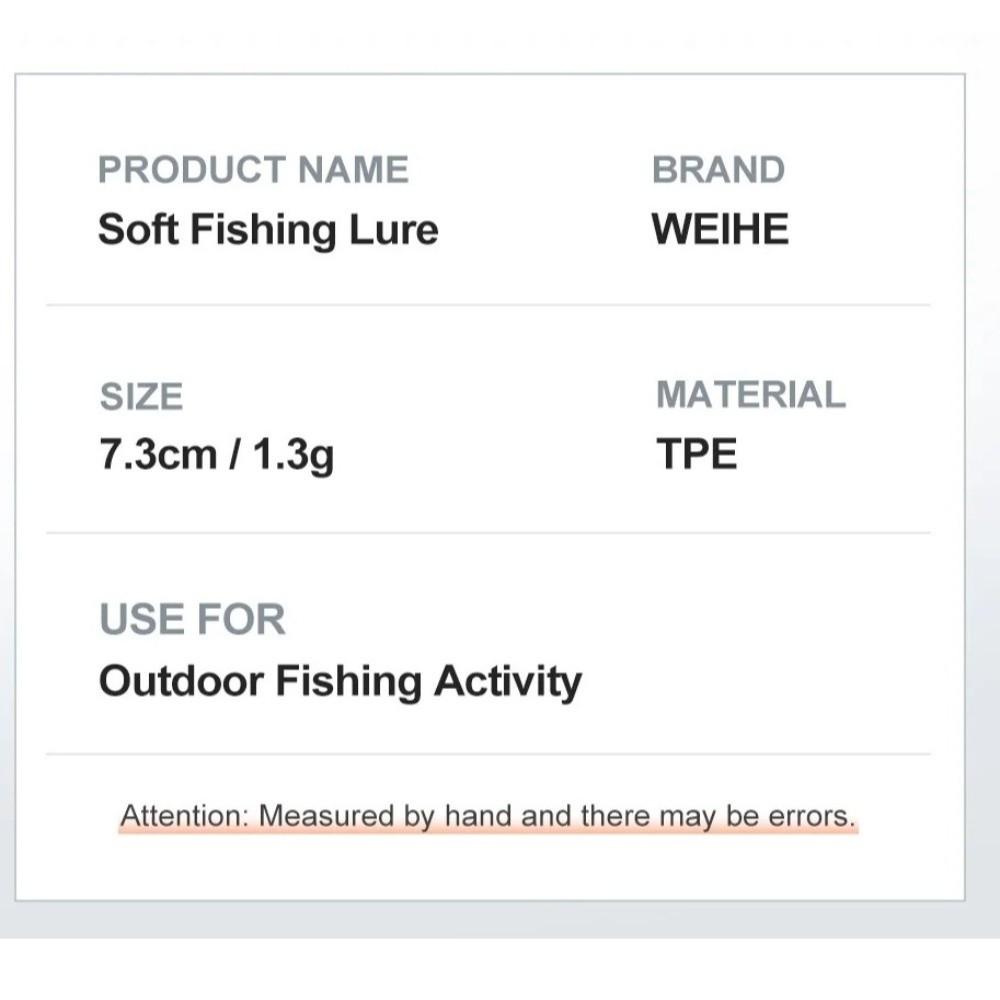Click the 7.3cm length value
Screen dimensions: 1000x1000
tap(158, 455)
